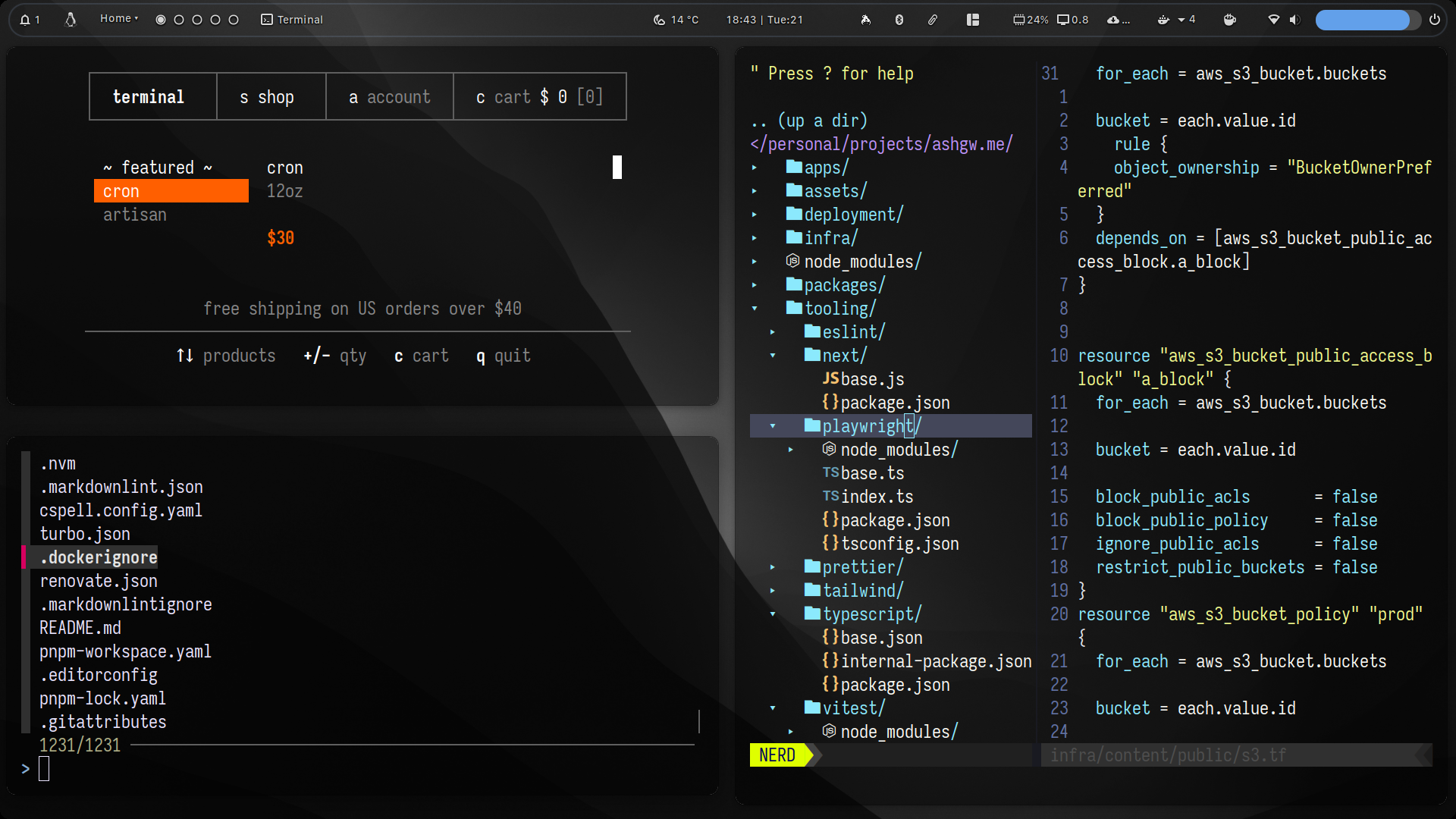
Task: Click the NERD mode status indicator
Action: 777,755
